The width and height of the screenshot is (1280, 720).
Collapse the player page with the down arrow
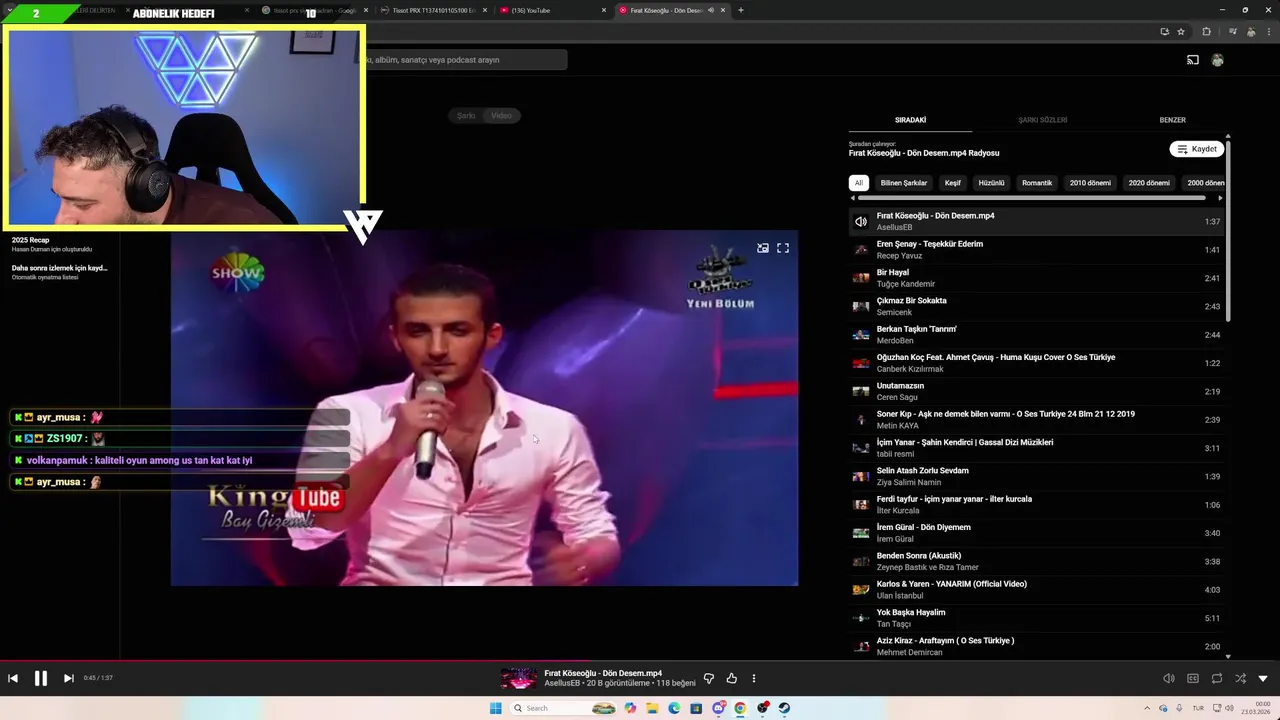pyautogui.click(x=1263, y=678)
